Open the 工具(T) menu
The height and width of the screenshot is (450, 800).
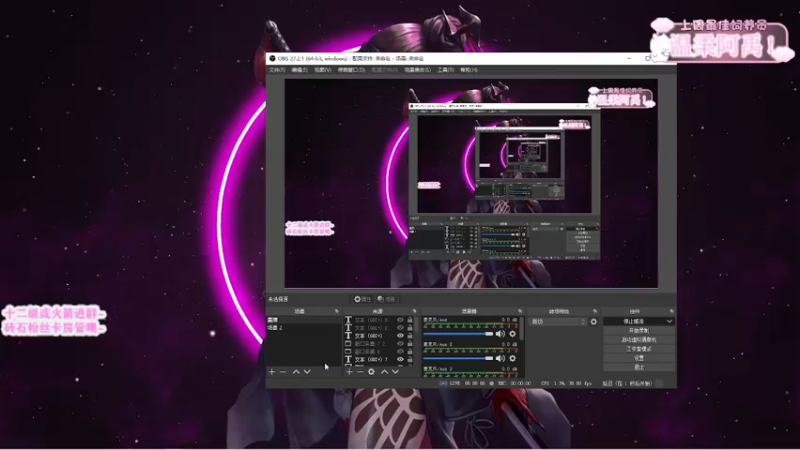pos(445,70)
